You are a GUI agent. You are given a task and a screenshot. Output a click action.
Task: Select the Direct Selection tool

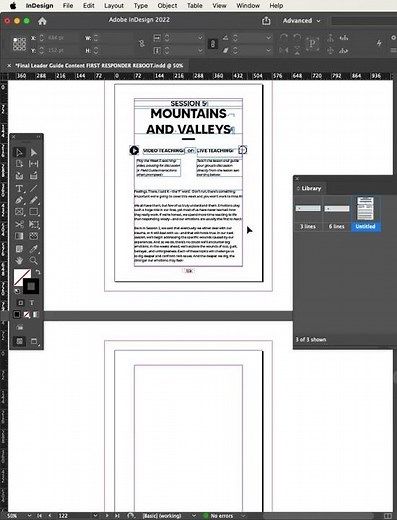pyautogui.click(x=34, y=152)
